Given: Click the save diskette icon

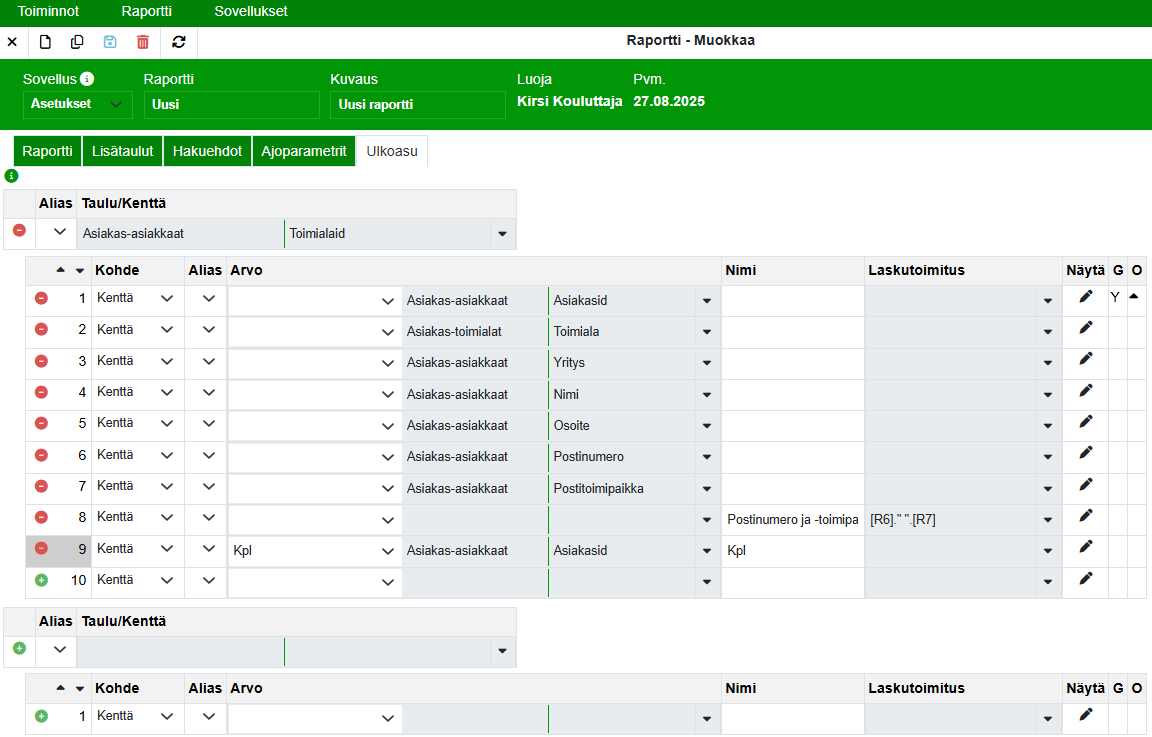Looking at the screenshot, I should [110, 42].
